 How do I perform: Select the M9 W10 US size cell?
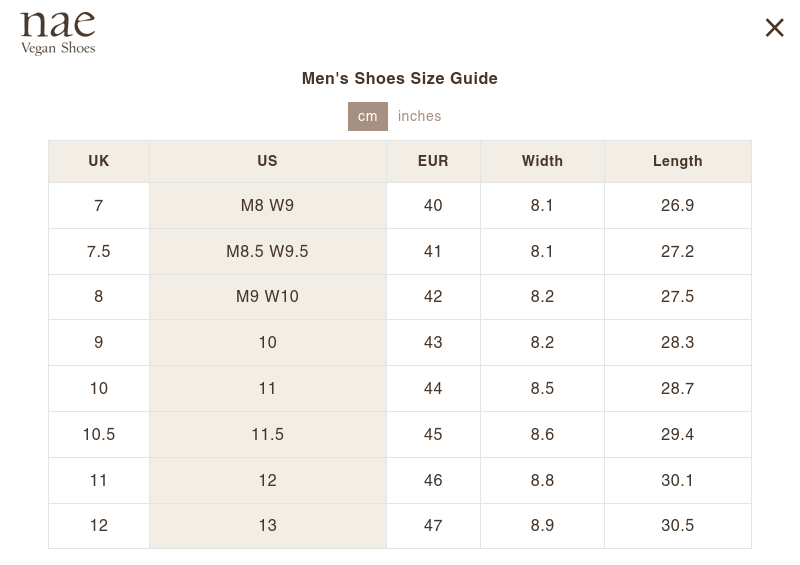(267, 297)
